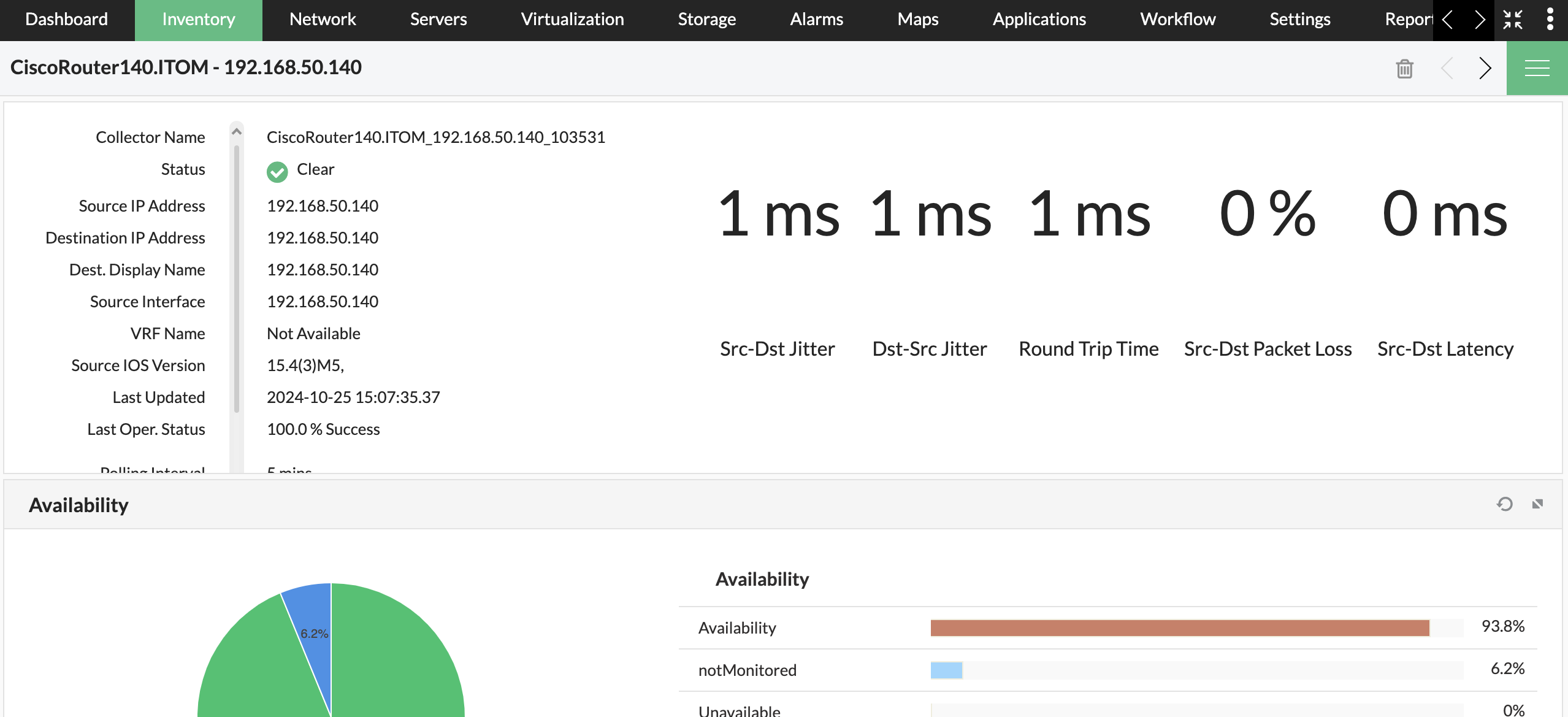Select the Workflow menu tab
This screenshot has width=1568, height=717.
(1177, 20)
